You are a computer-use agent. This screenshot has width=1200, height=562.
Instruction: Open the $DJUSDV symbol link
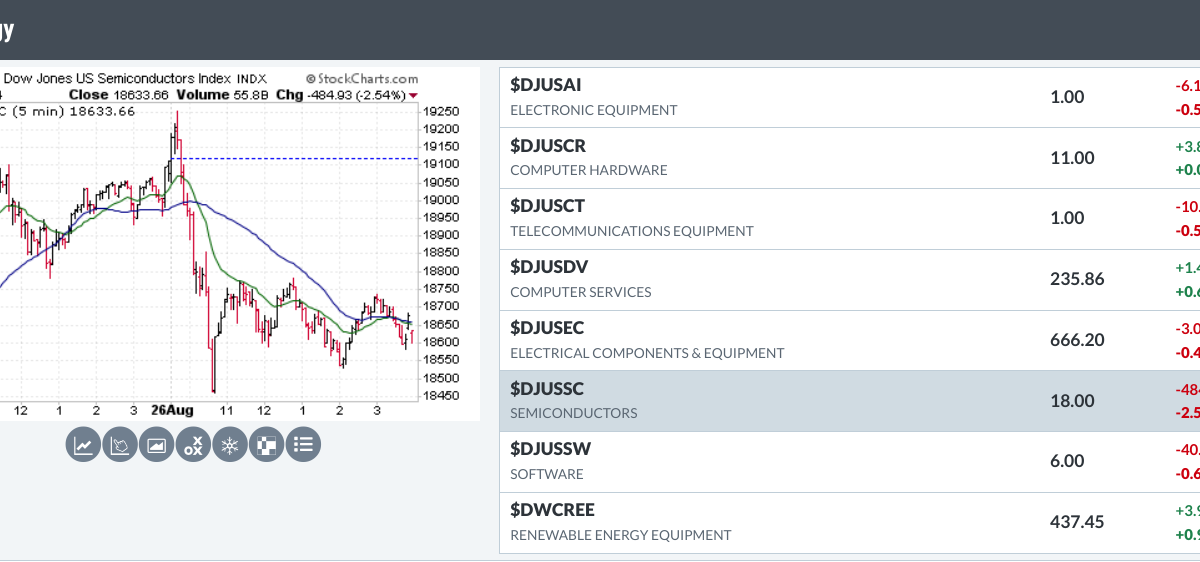(x=549, y=267)
